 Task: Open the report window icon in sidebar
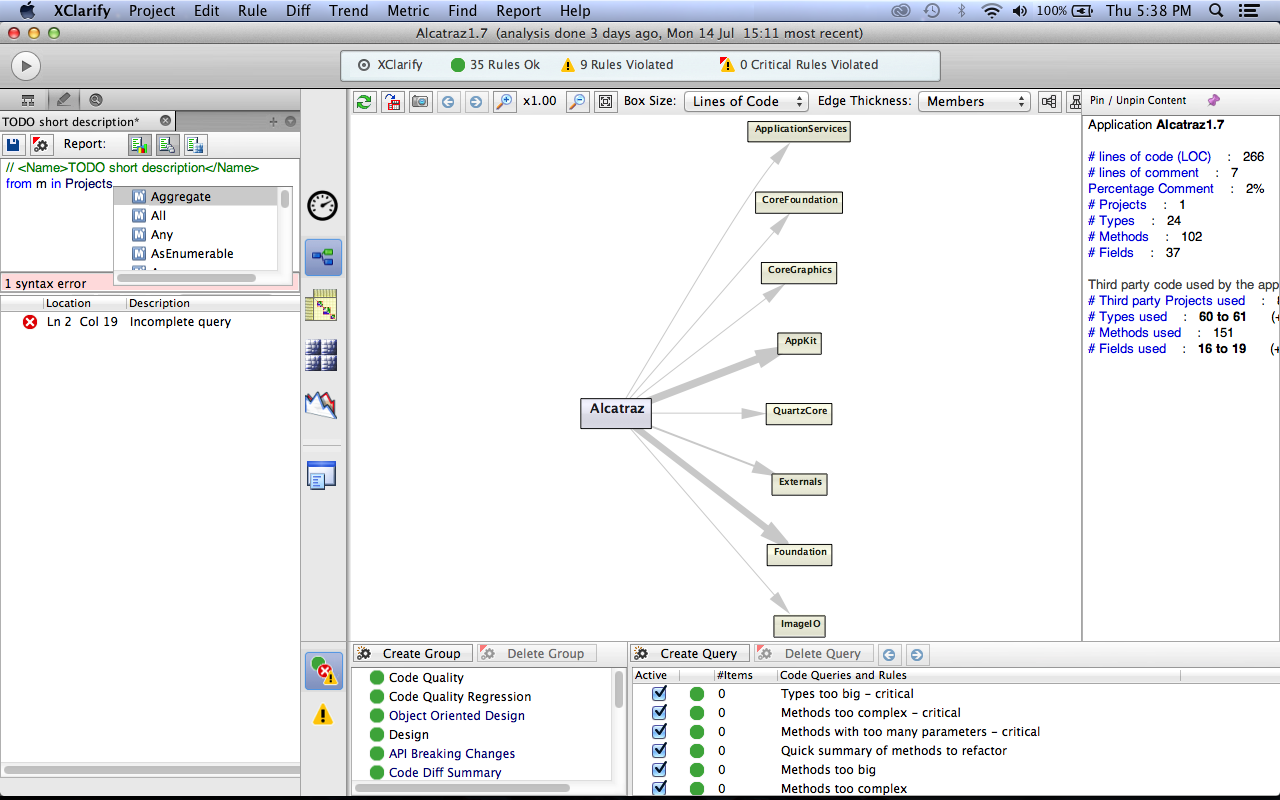pos(321,475)
